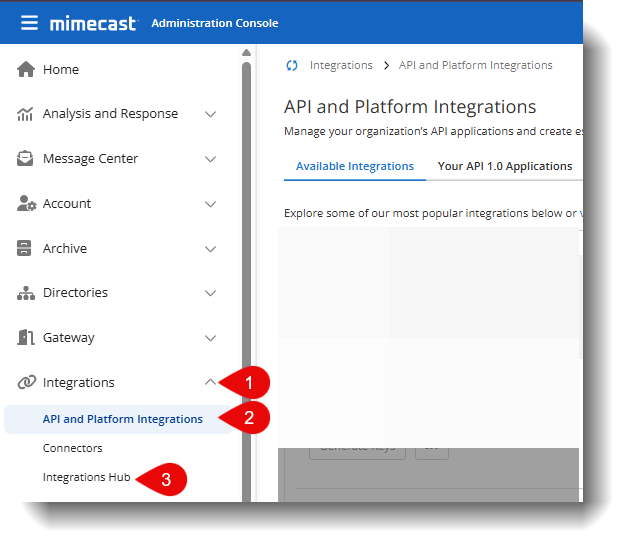Viewport: 633px width, 552px height.
Task: Expand the Analysis and Response chevron
Action: click(x=210, y=114)
